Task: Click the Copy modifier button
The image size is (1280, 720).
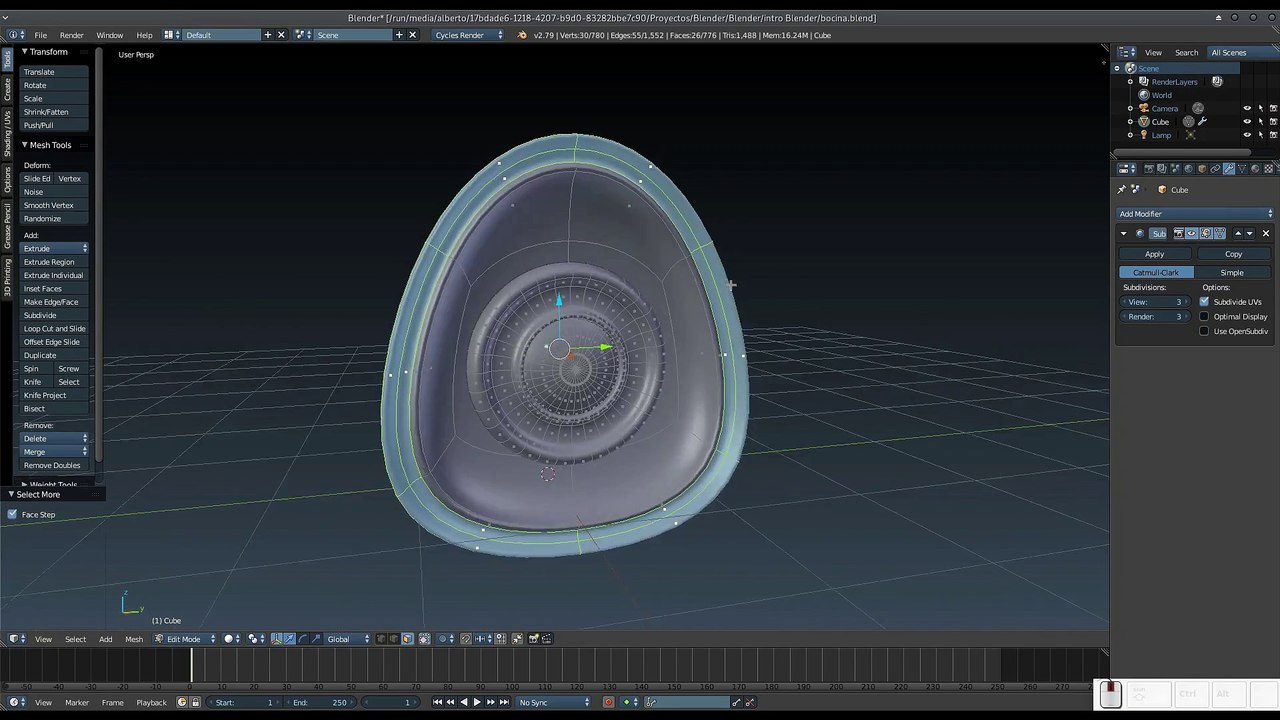Action: [1233, 254]
